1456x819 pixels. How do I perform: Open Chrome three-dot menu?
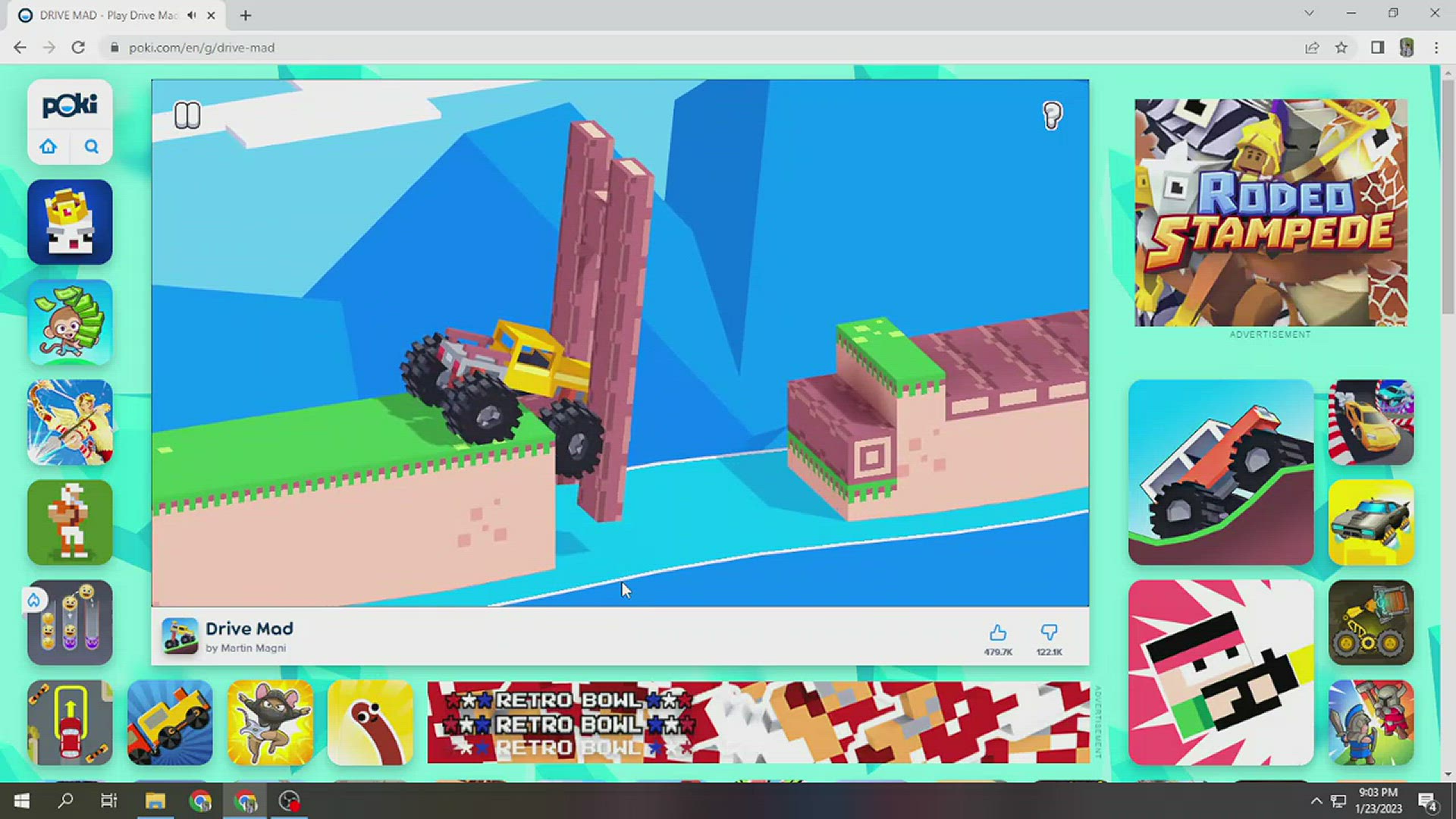(1436, 48)
